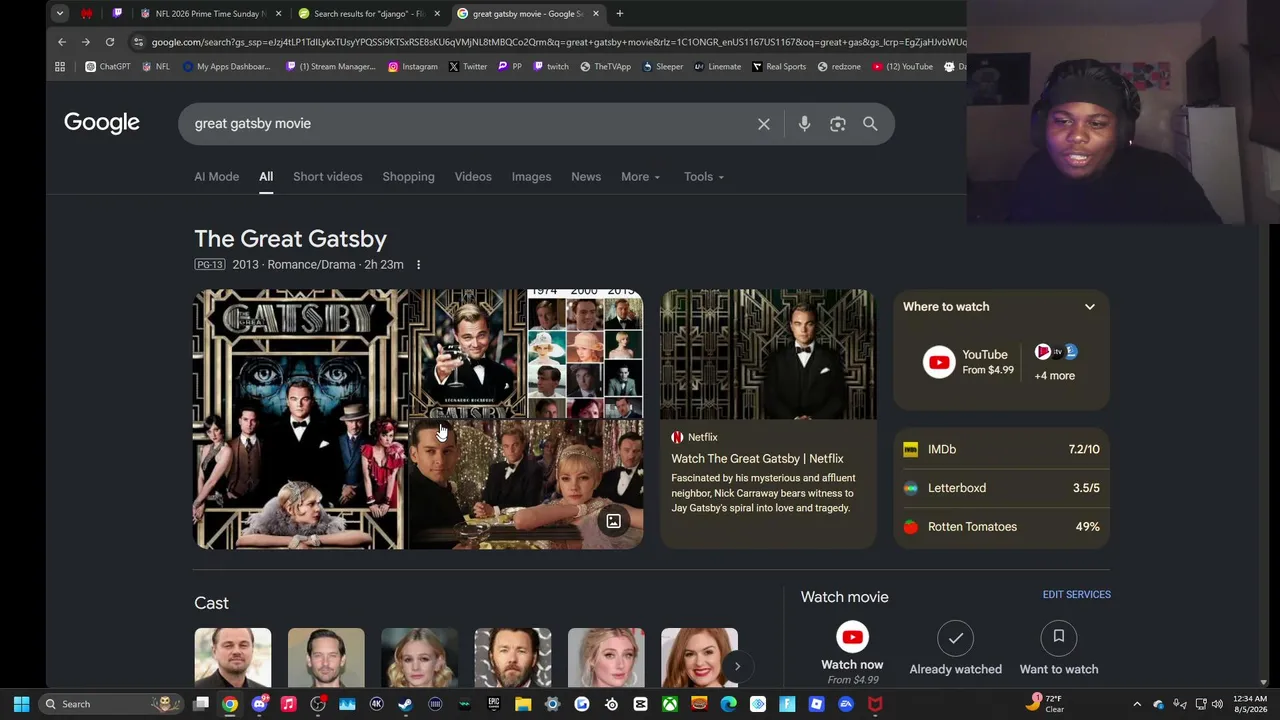Open the weather widget showing 72°F Clear

click(x=1046, y=704)
